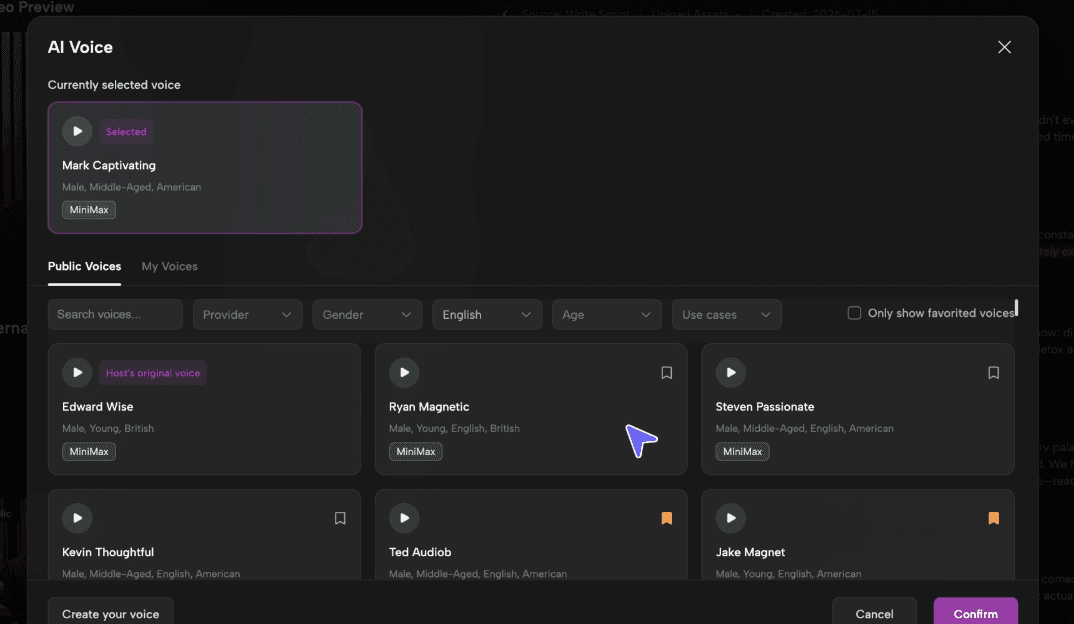Image resolution: width=1074 pixels, height=624 pixels.
Task: Open the English language dropdown
Action: pyautogui.click(x=487, y=314)
